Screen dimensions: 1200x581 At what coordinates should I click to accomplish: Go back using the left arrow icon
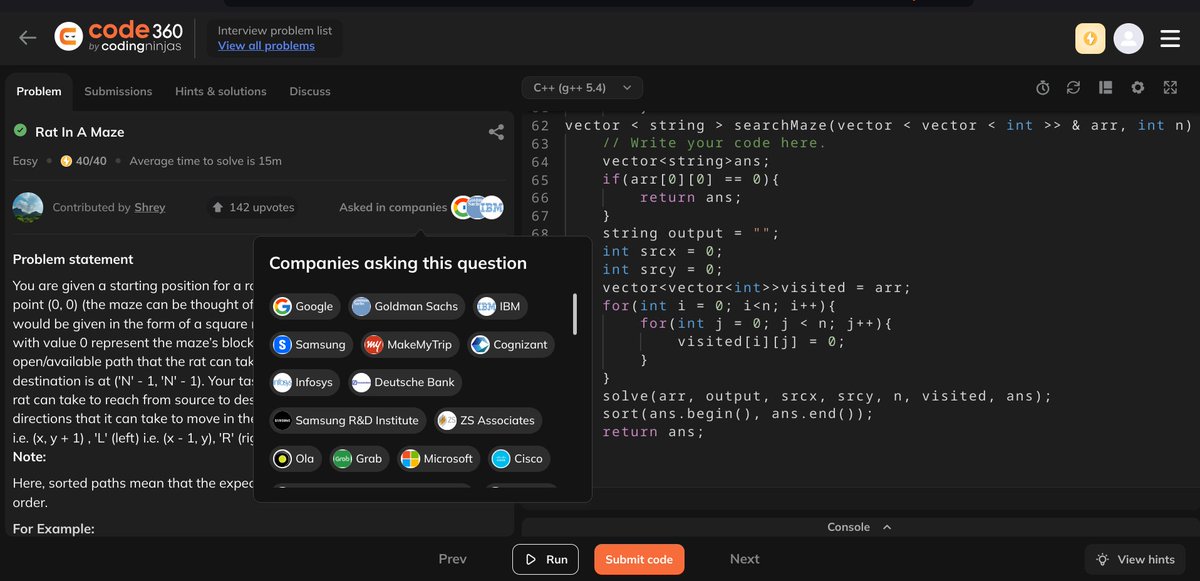[28, 38]
